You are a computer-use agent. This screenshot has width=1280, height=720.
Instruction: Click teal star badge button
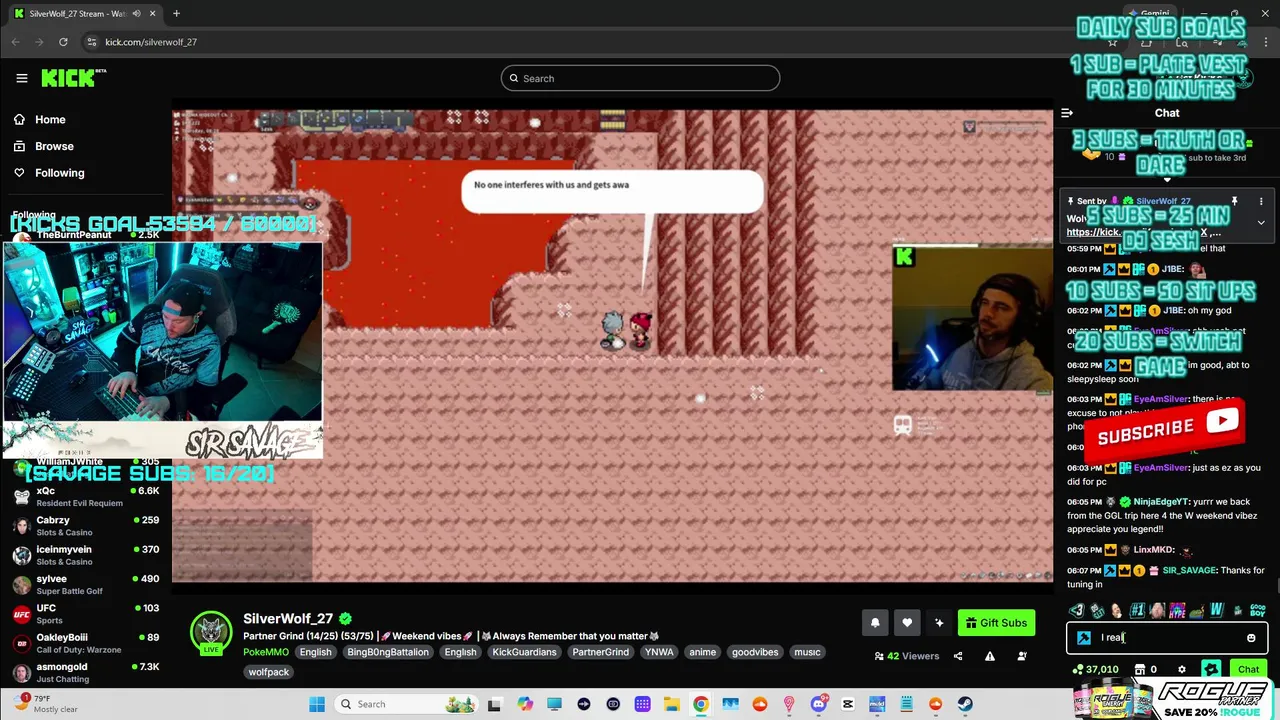1211,669
